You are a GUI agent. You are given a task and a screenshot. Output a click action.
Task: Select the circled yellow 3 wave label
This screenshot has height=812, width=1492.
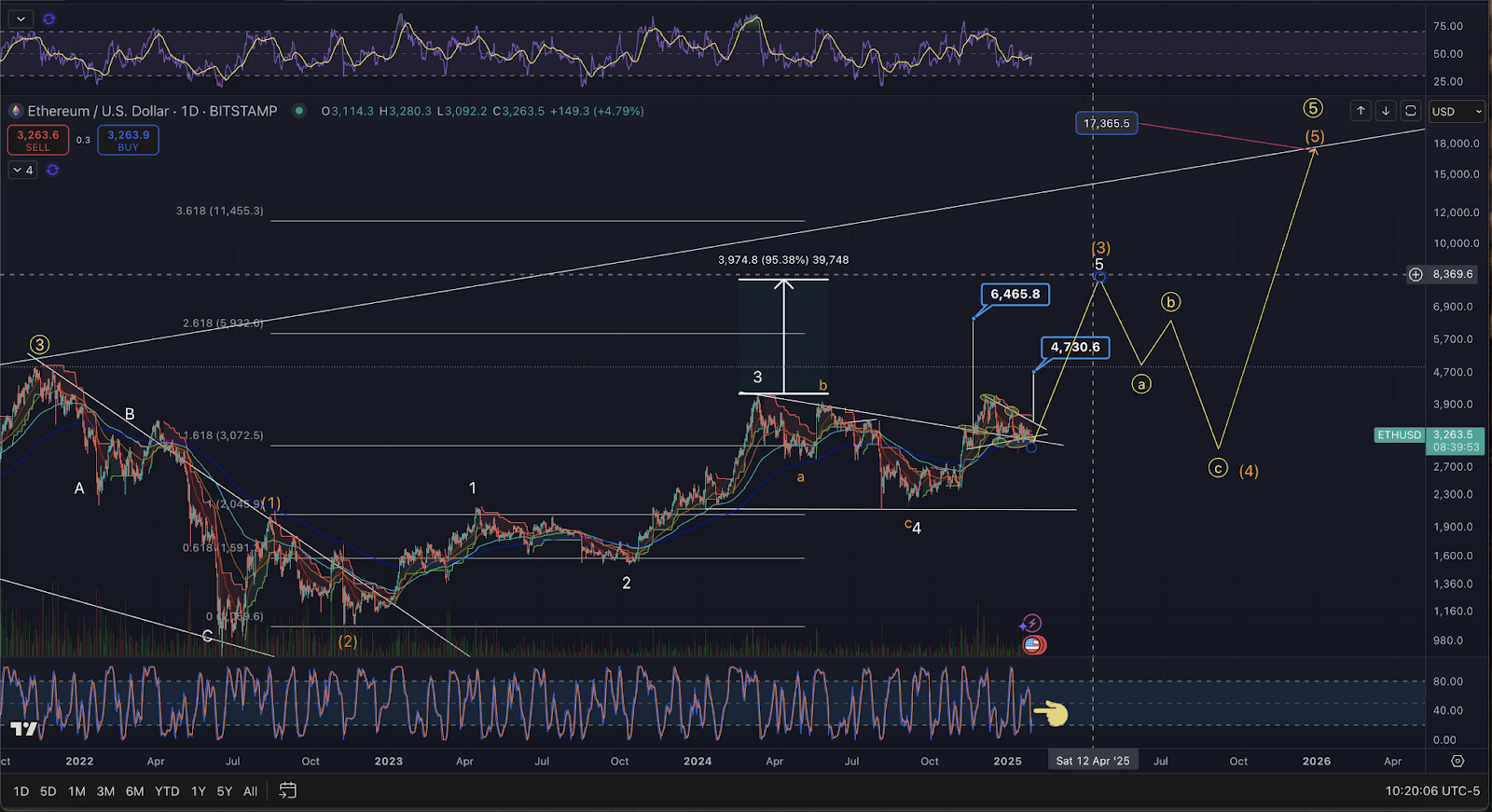click(38, 344)
